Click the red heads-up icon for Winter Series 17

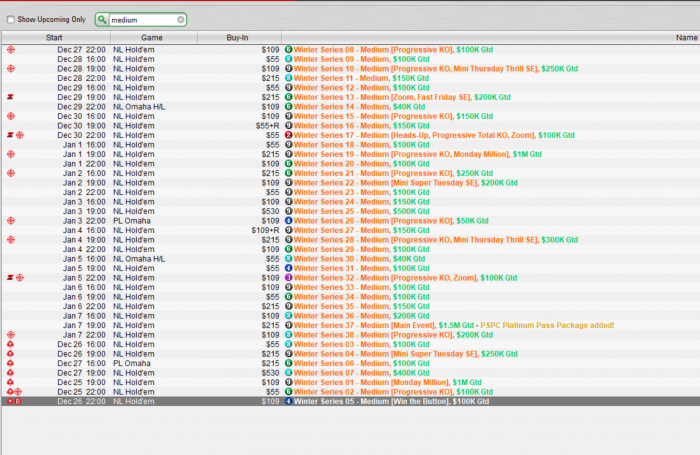(x=288, y=135)
